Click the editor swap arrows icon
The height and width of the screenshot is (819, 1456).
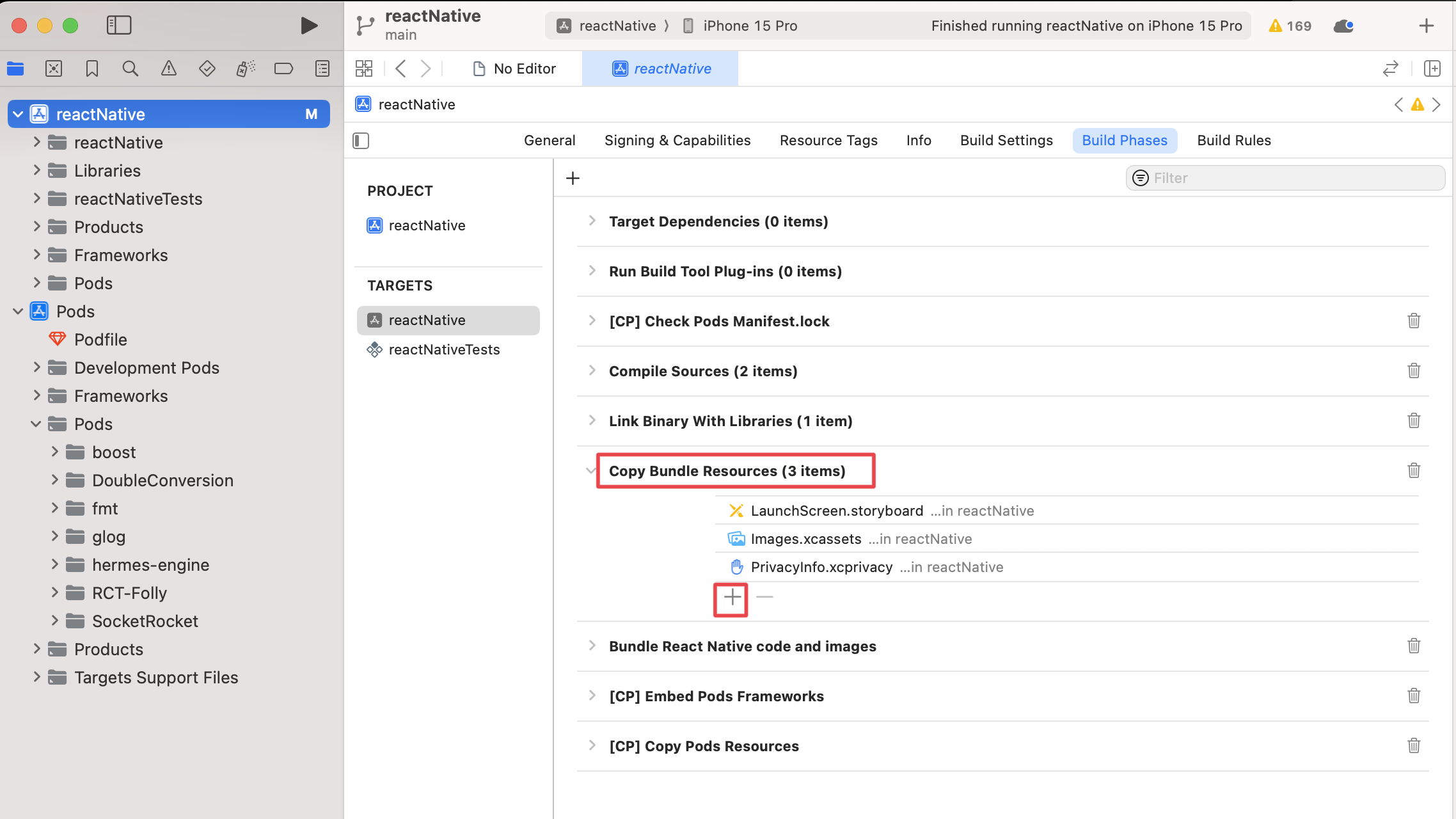(1391, 68)
